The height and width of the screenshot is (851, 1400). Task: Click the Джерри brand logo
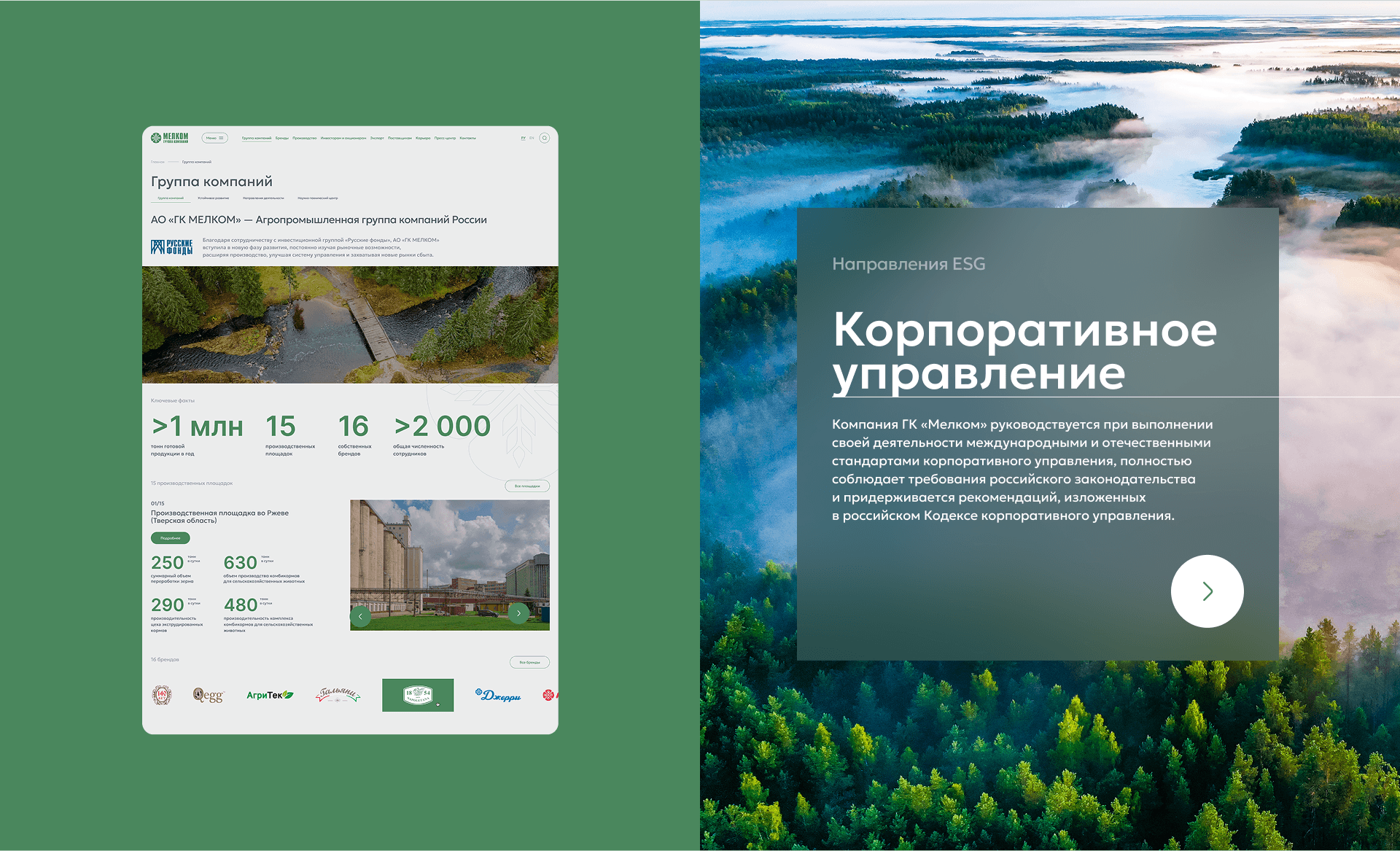(x=498, y=695)
